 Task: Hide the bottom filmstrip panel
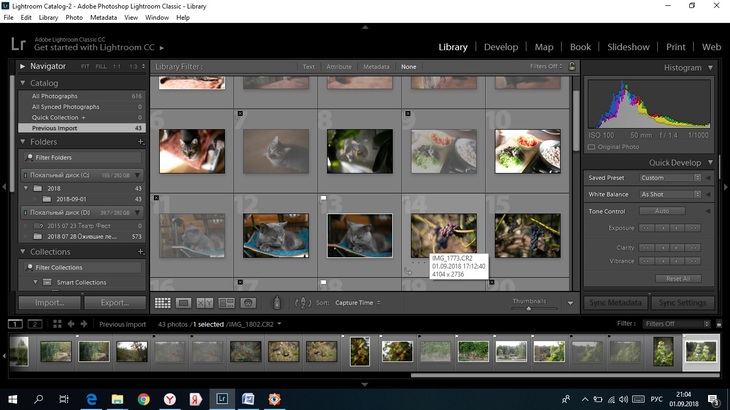point(365,384)
